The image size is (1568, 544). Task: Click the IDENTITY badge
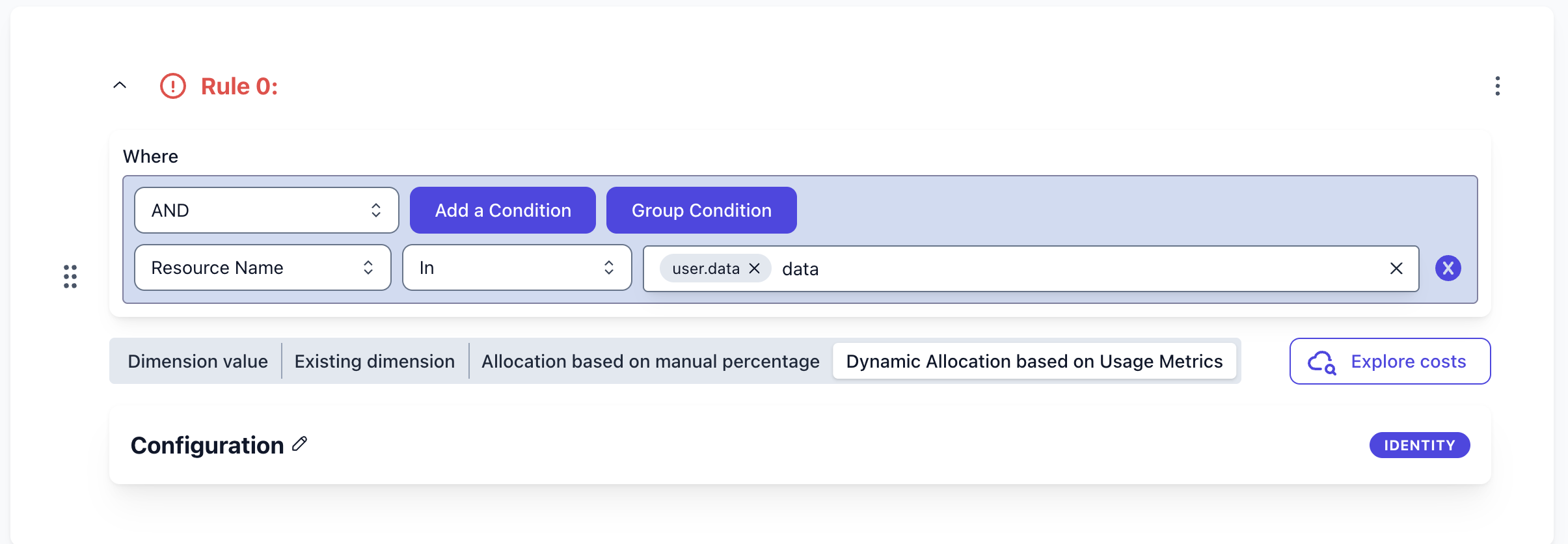1419,445
